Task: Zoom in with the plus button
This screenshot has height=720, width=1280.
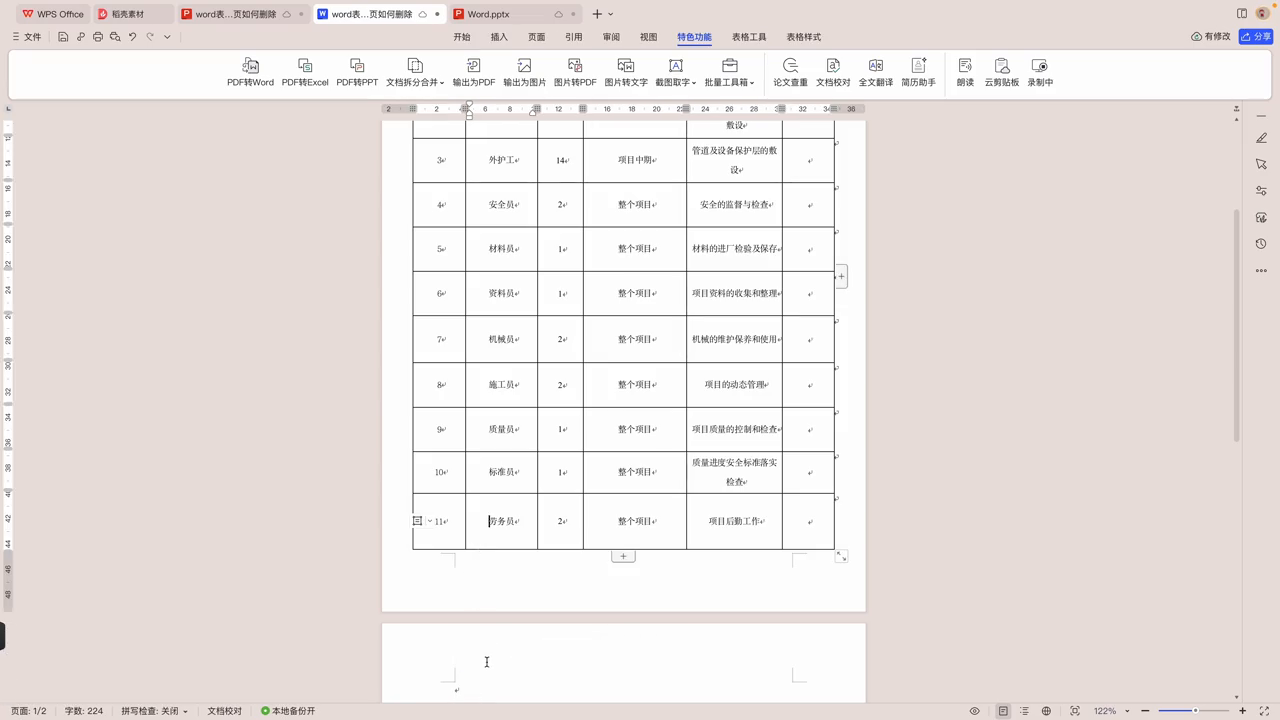Action: (x=1243, y=711)
